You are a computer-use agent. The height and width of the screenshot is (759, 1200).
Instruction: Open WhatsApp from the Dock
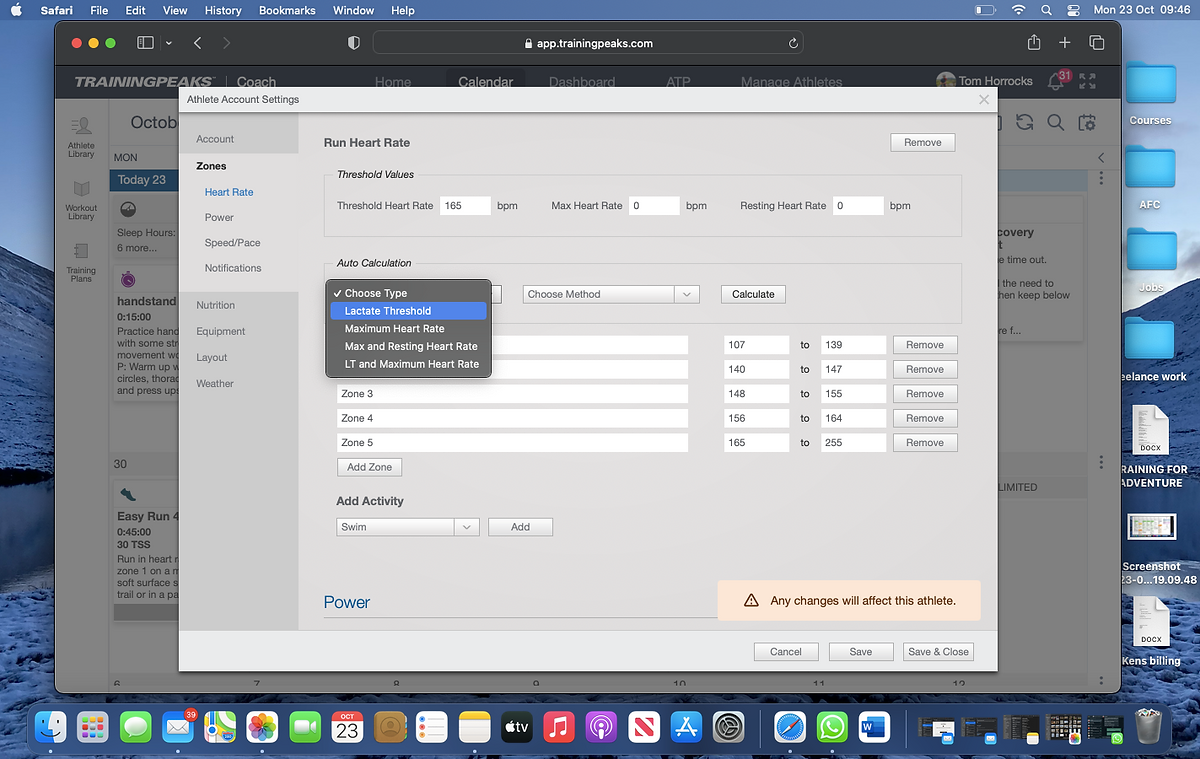[x=831, y=727]
